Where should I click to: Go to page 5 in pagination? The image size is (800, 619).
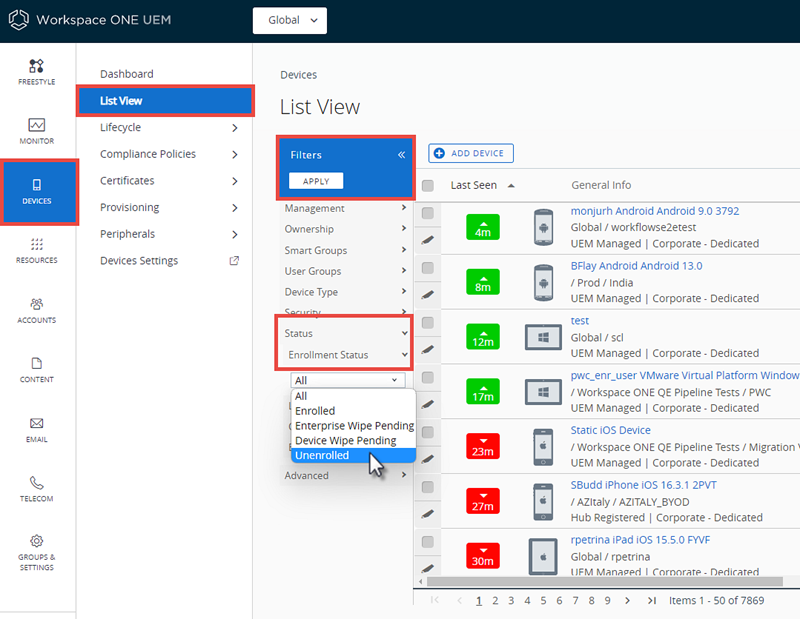coord(543,601)
